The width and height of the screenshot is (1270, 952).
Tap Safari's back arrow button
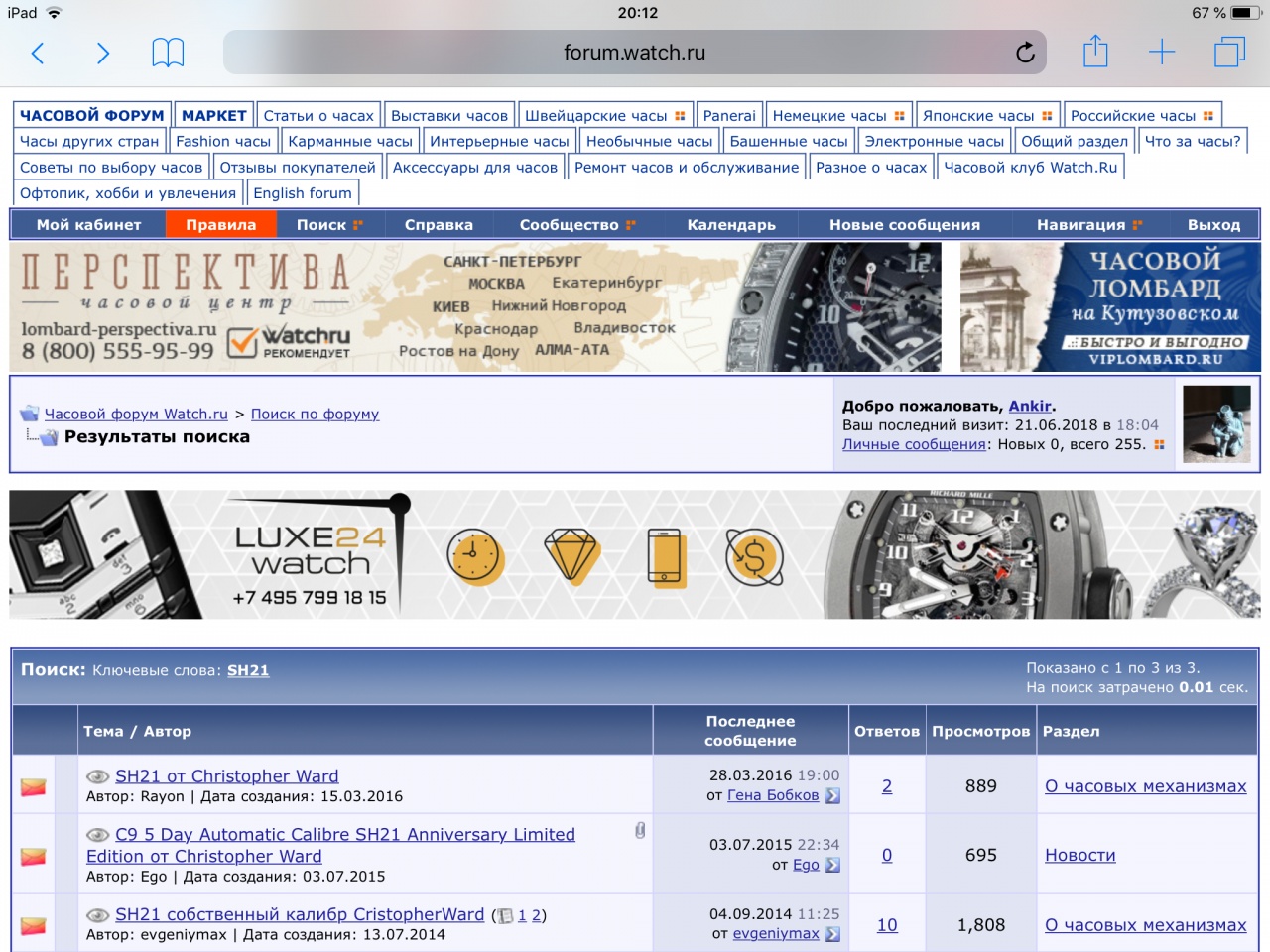38,53
